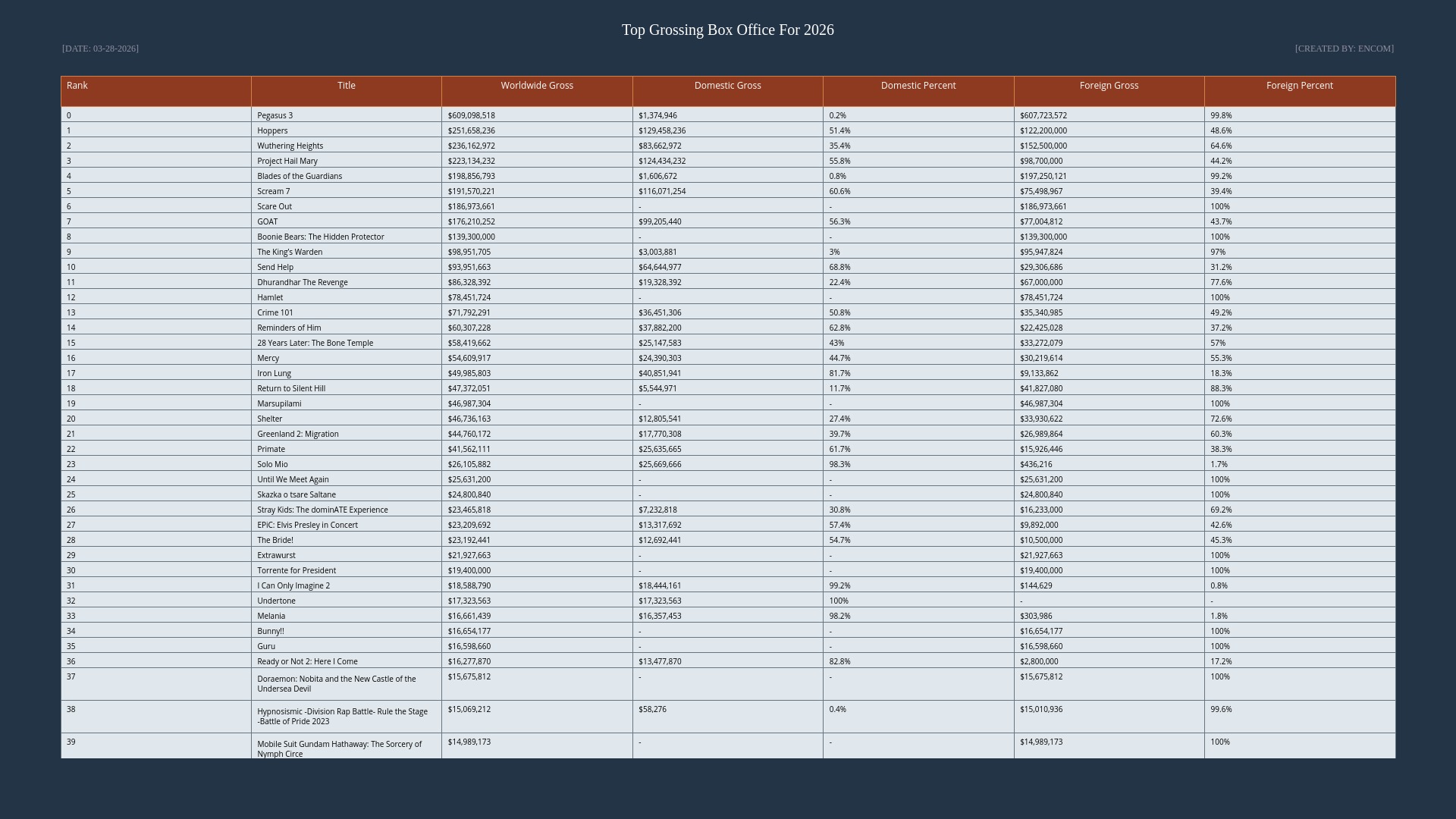Click the page title Top Grossing Box Office
This screenshot has height=819, width=1456.
coord(727,30)
